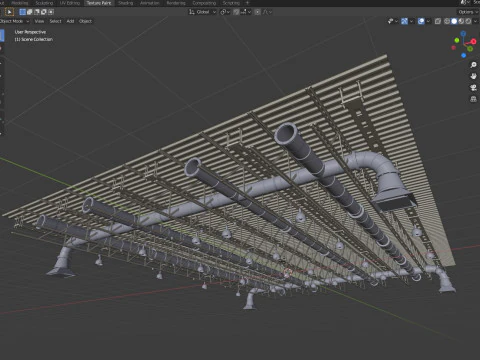Click the lower blue negative Z gizmo dot

click(463, 55)
